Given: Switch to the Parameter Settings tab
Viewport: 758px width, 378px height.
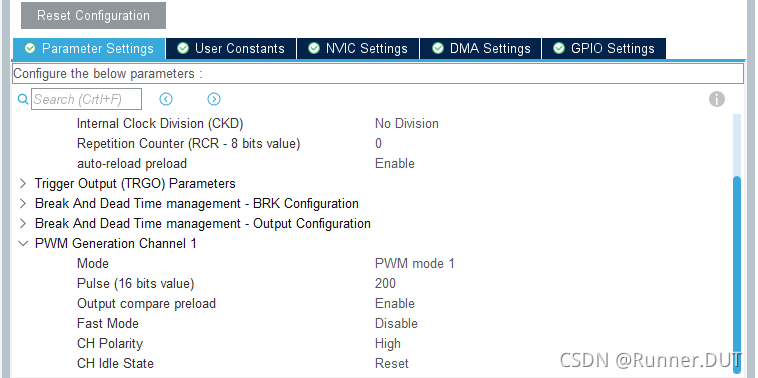Looking at the screenshot, I should click(x=89, y=49).
